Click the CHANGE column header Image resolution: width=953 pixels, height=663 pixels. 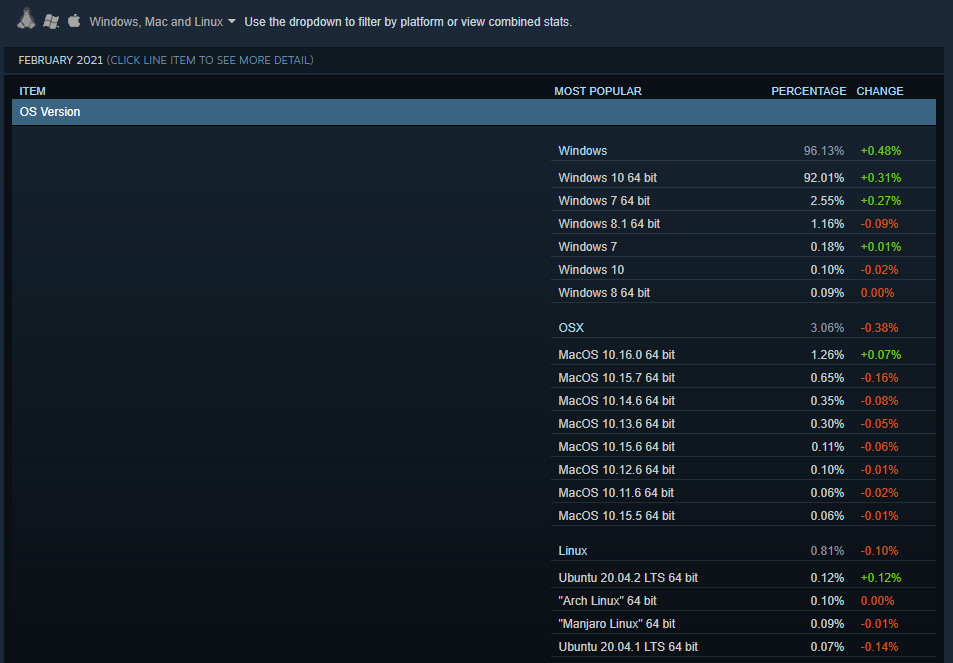coord(879,91)
